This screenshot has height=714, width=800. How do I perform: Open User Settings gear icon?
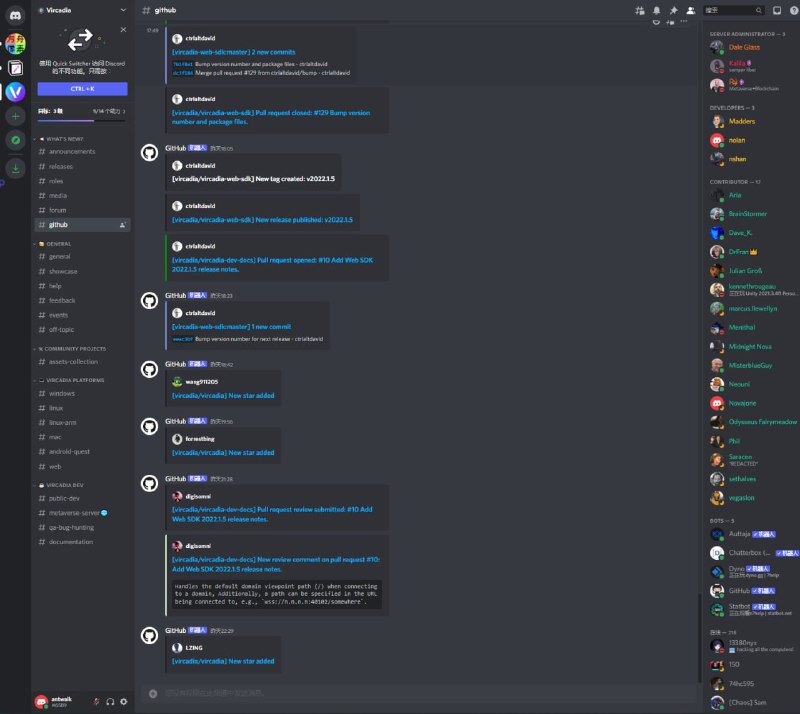pyautogui.click(x=123, y=702)
